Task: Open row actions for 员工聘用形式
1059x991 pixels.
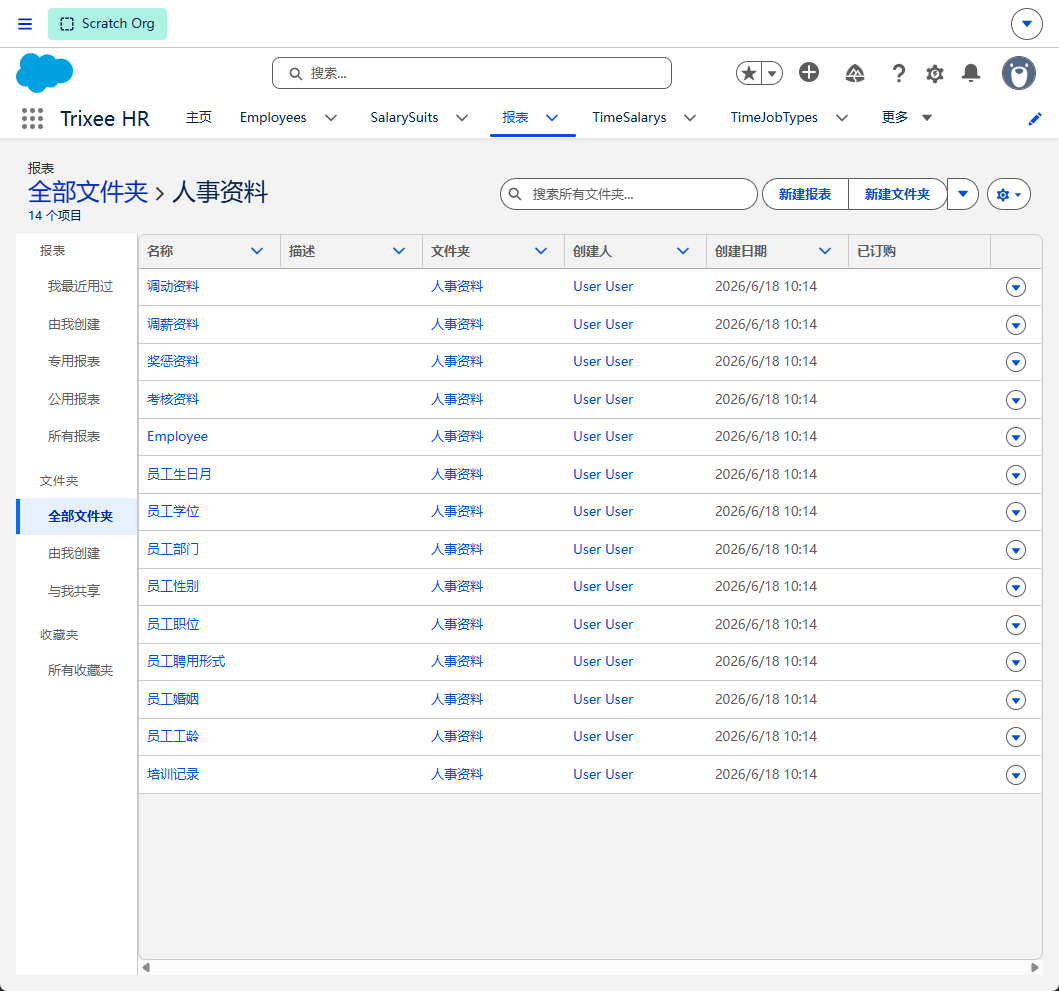Action: (x=1015, y=662)
